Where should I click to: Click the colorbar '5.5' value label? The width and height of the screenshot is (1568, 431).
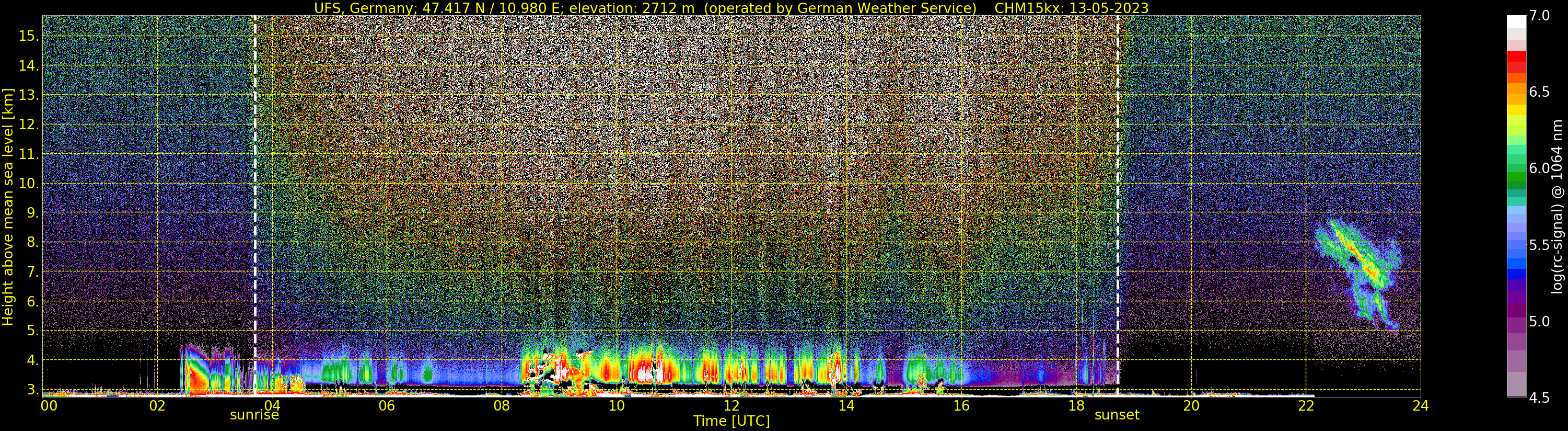1539,245
